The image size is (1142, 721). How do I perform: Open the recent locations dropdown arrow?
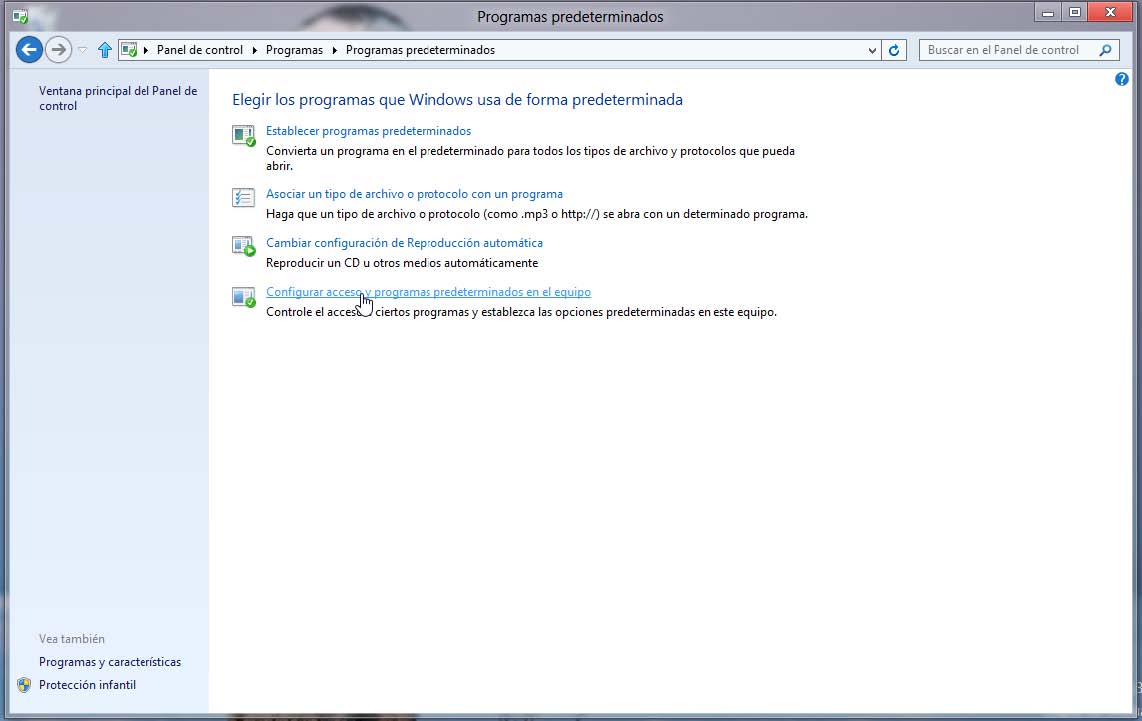tap(82, 50)
